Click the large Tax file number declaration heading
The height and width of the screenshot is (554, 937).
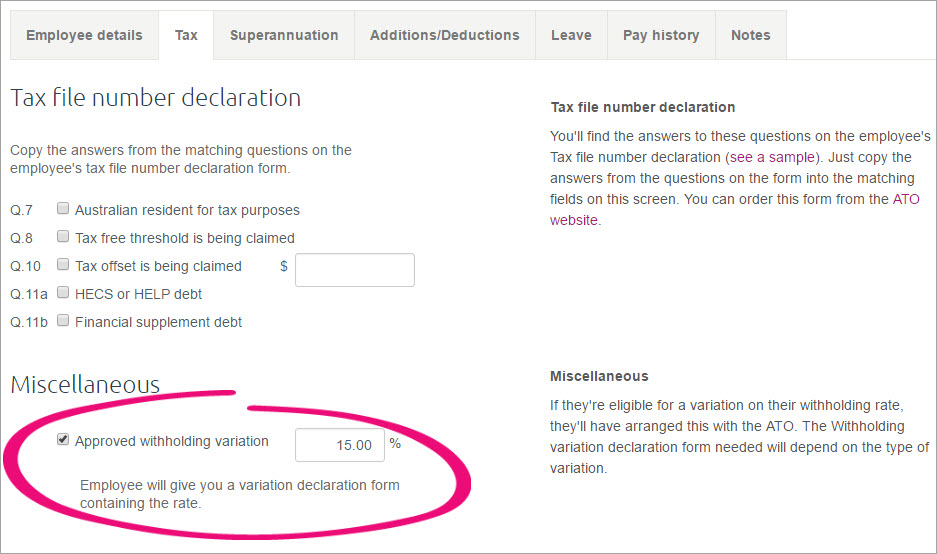155,98
